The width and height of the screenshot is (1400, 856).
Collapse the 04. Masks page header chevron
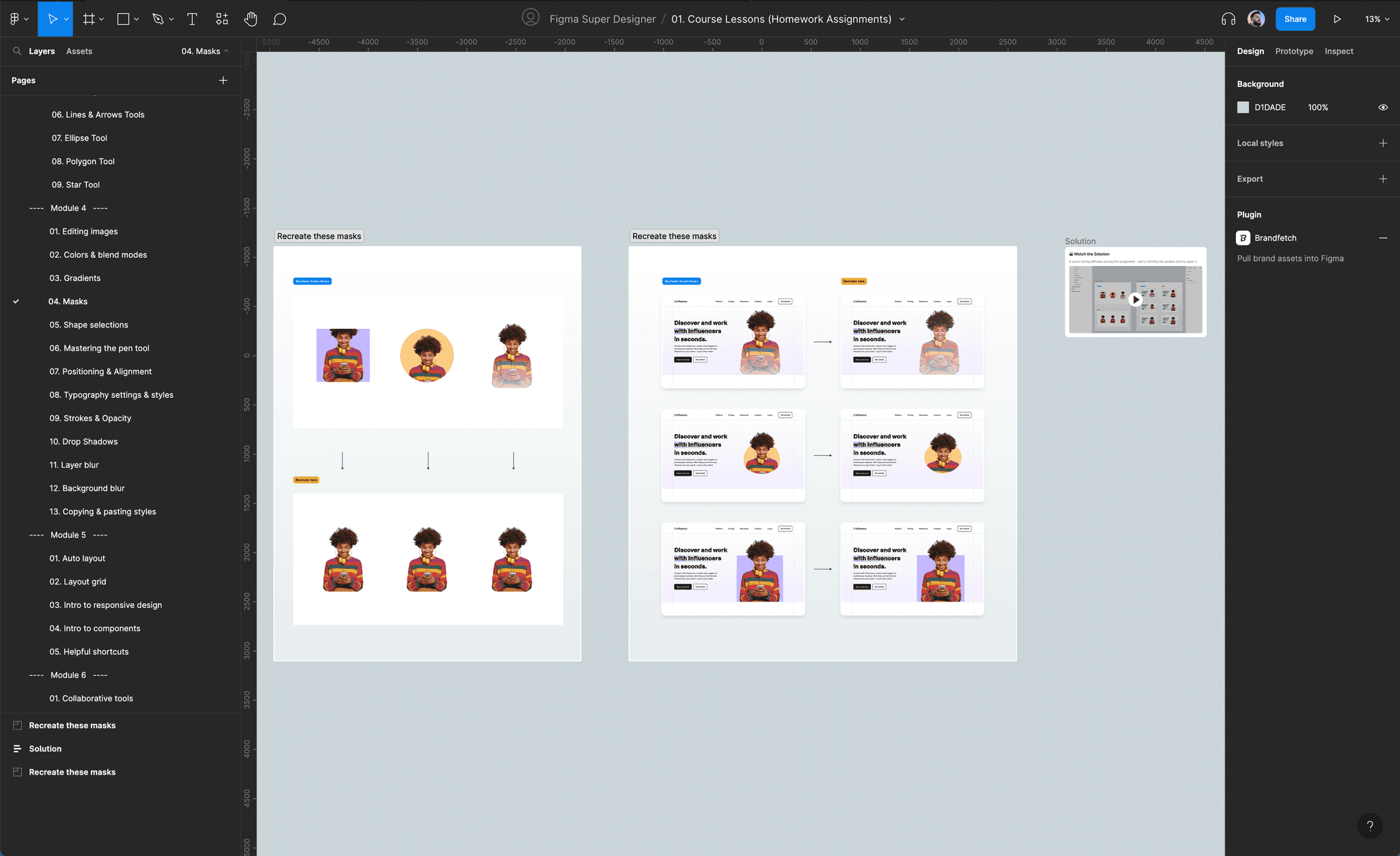226,51
